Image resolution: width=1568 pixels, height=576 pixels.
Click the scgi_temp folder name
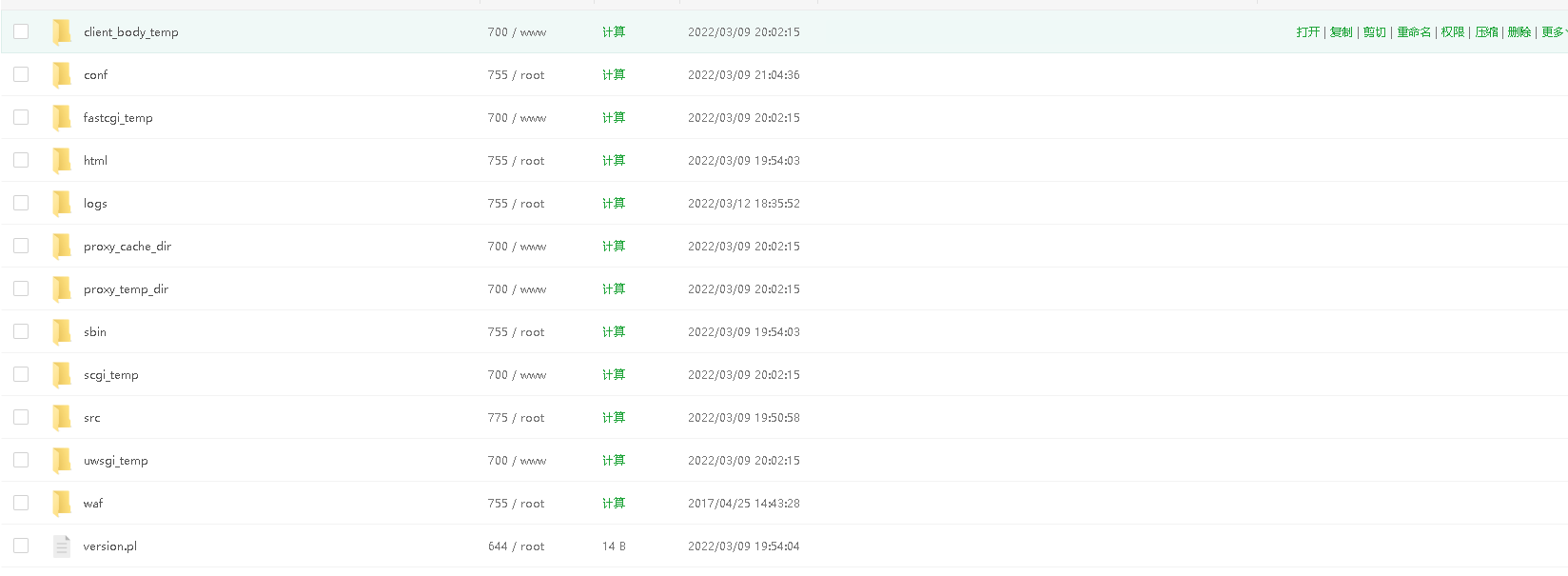pyautogui.click(x=111, y=375)
